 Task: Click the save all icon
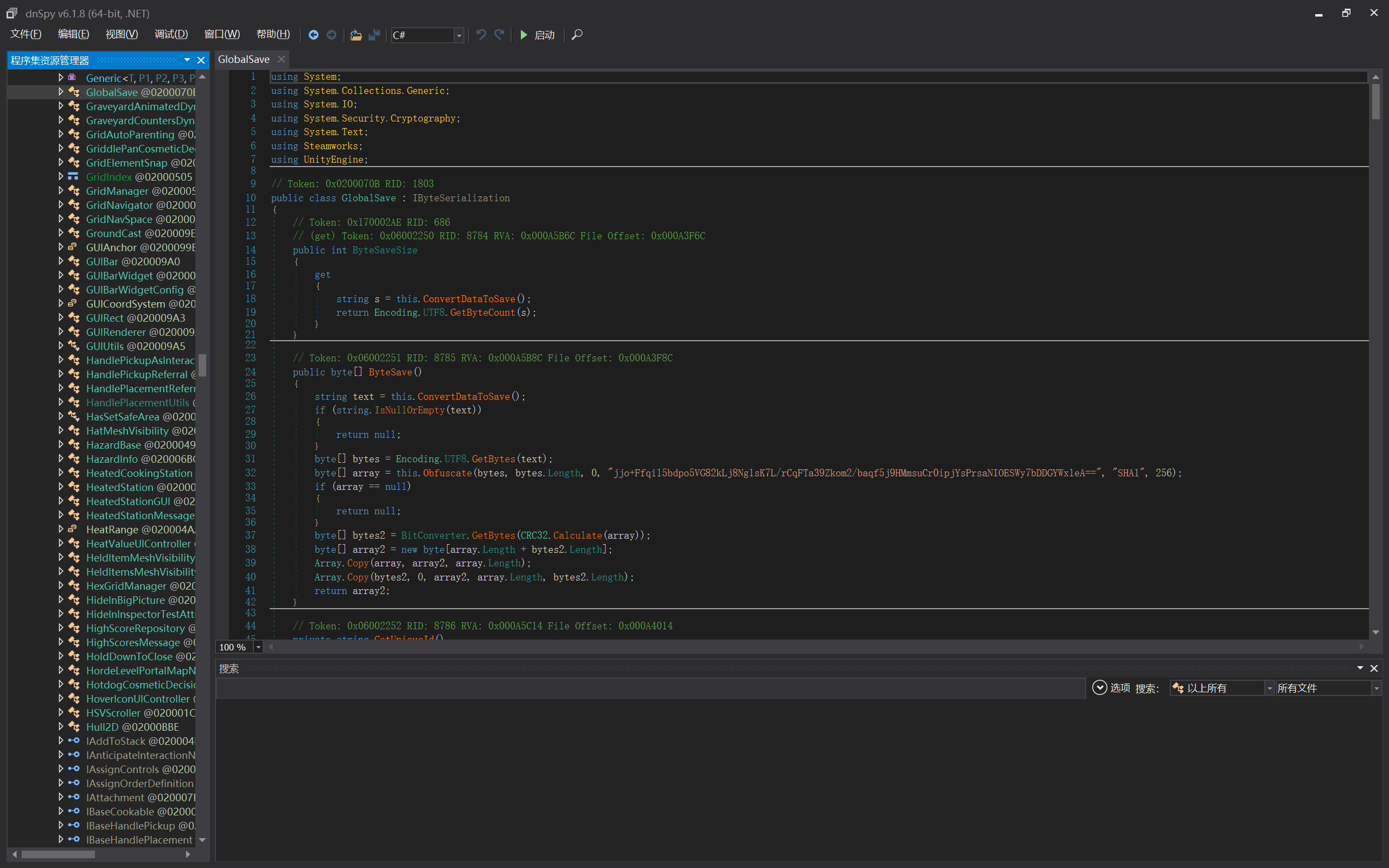click(x=374, y=35)
